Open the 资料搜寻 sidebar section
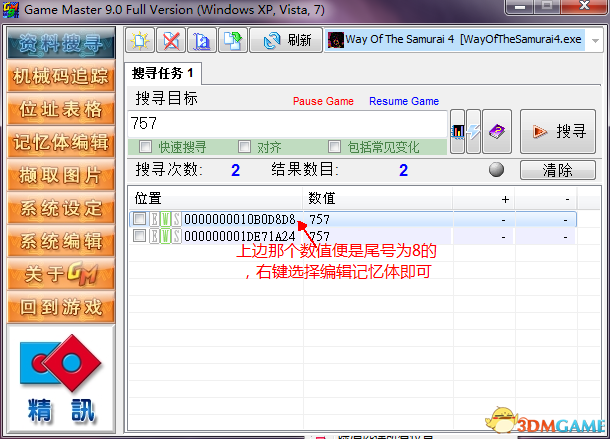This screenshot has height=439, width=610. pos(61,43)
